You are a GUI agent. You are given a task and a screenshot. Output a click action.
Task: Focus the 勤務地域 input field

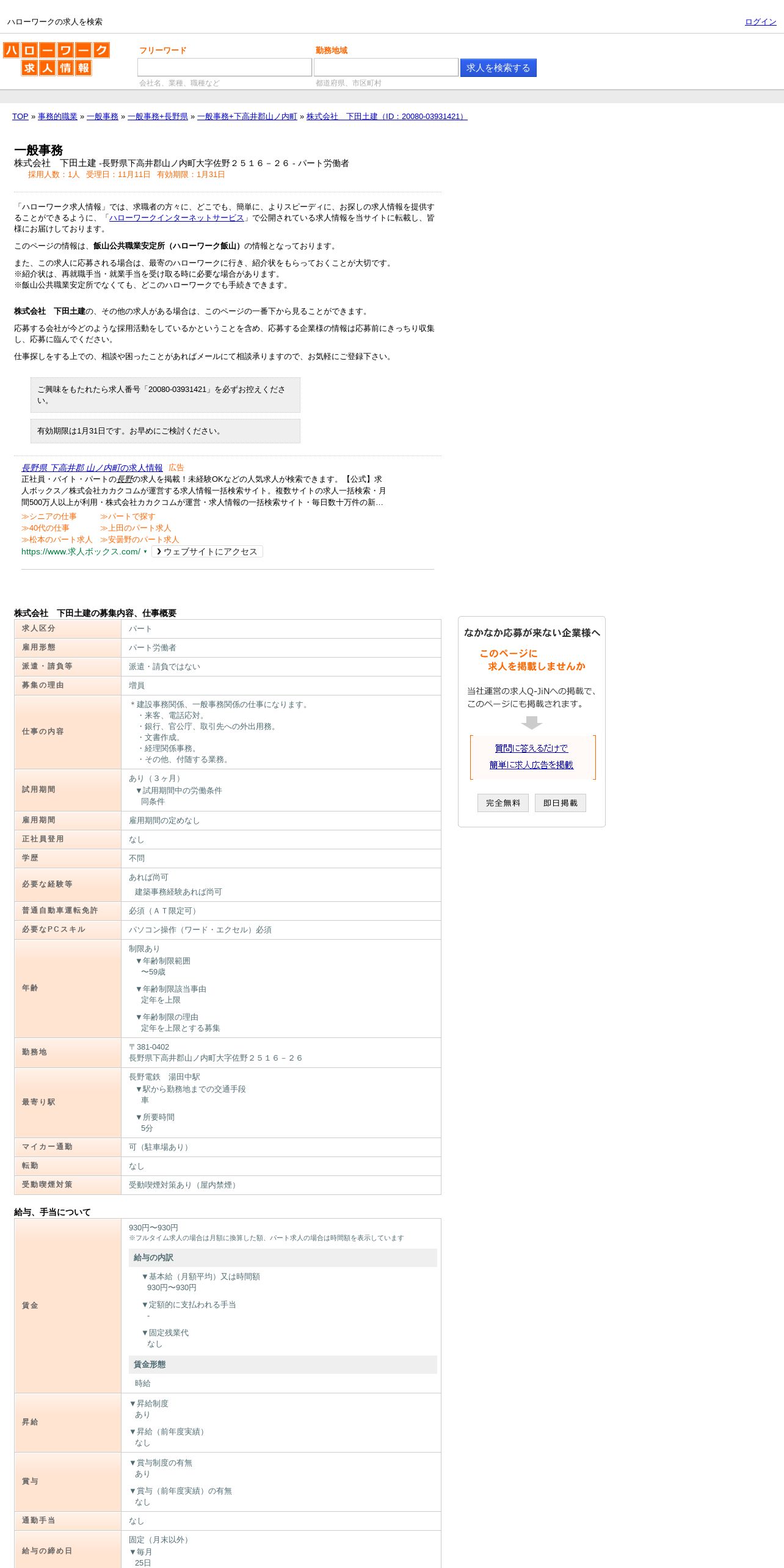pos(386,67)
